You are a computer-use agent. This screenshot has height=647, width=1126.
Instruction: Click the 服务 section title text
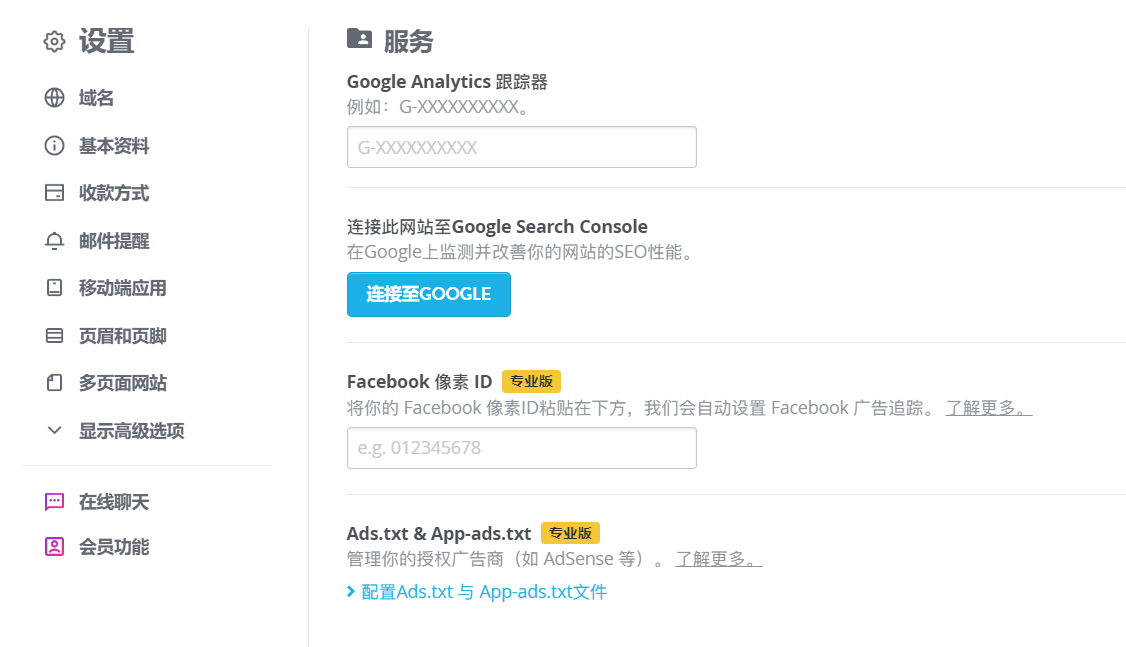click(x=408, y=42)
